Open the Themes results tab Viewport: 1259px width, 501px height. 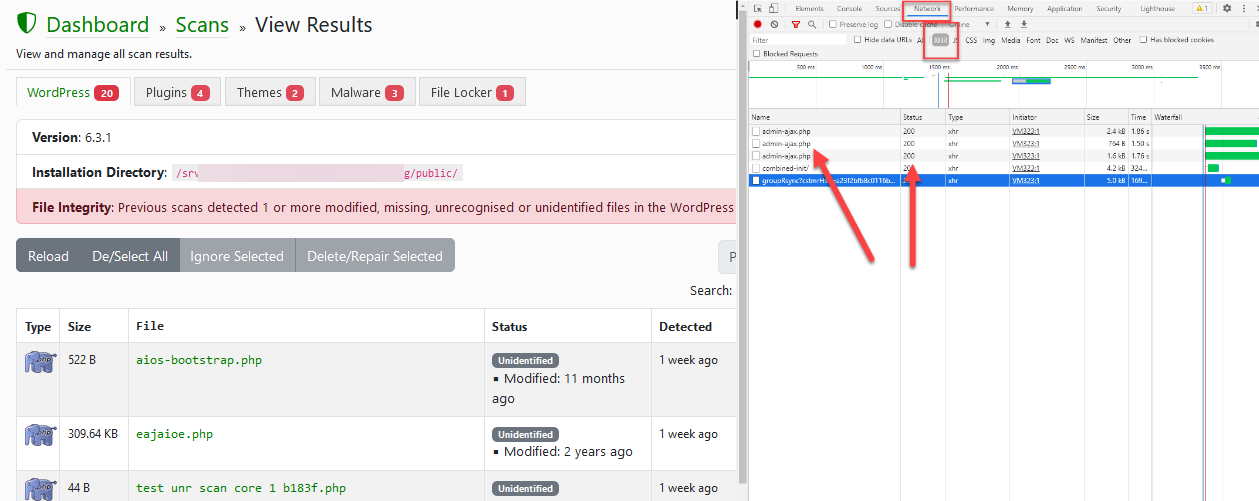[270, 92]
